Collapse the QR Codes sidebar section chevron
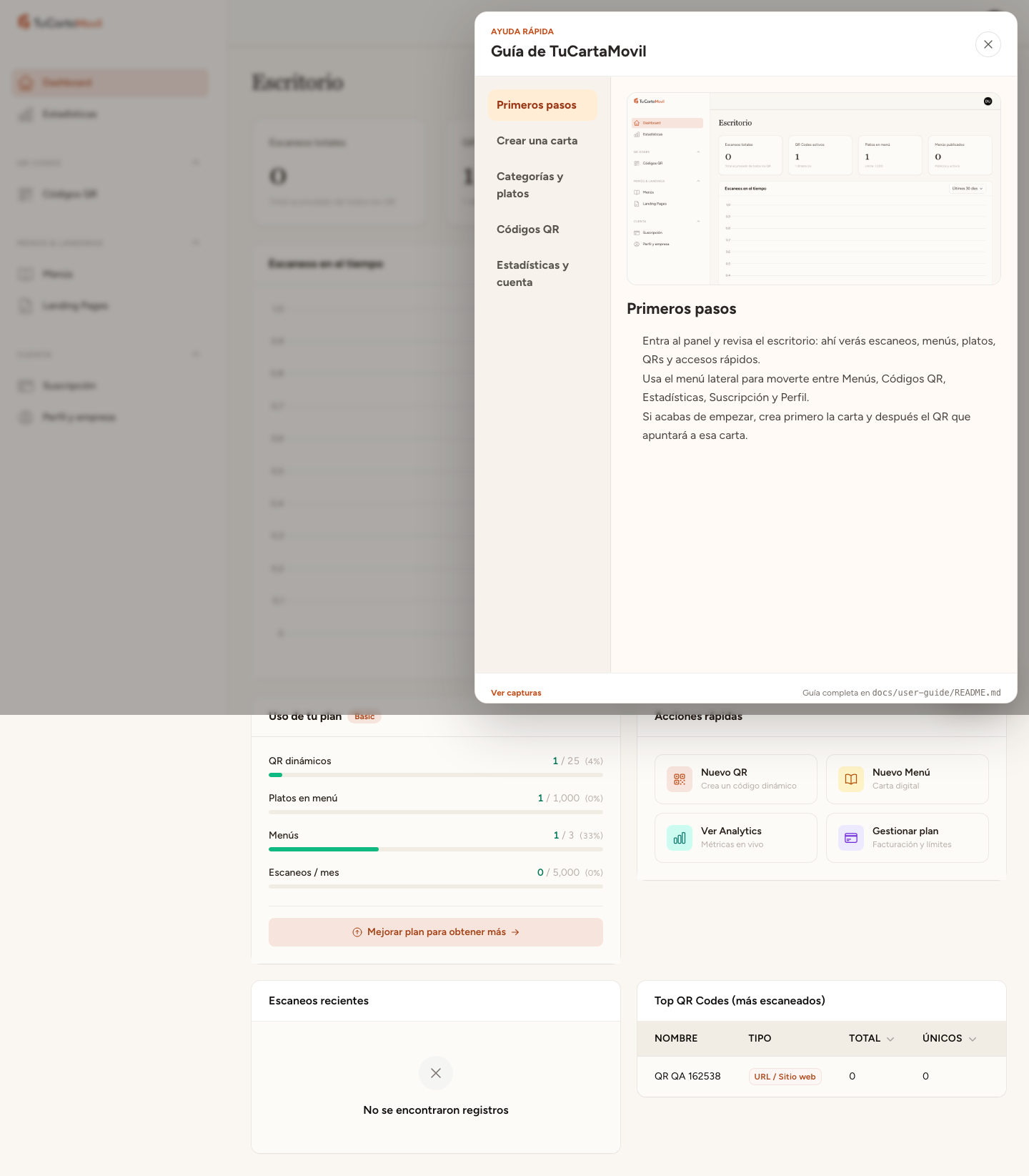 196,163
